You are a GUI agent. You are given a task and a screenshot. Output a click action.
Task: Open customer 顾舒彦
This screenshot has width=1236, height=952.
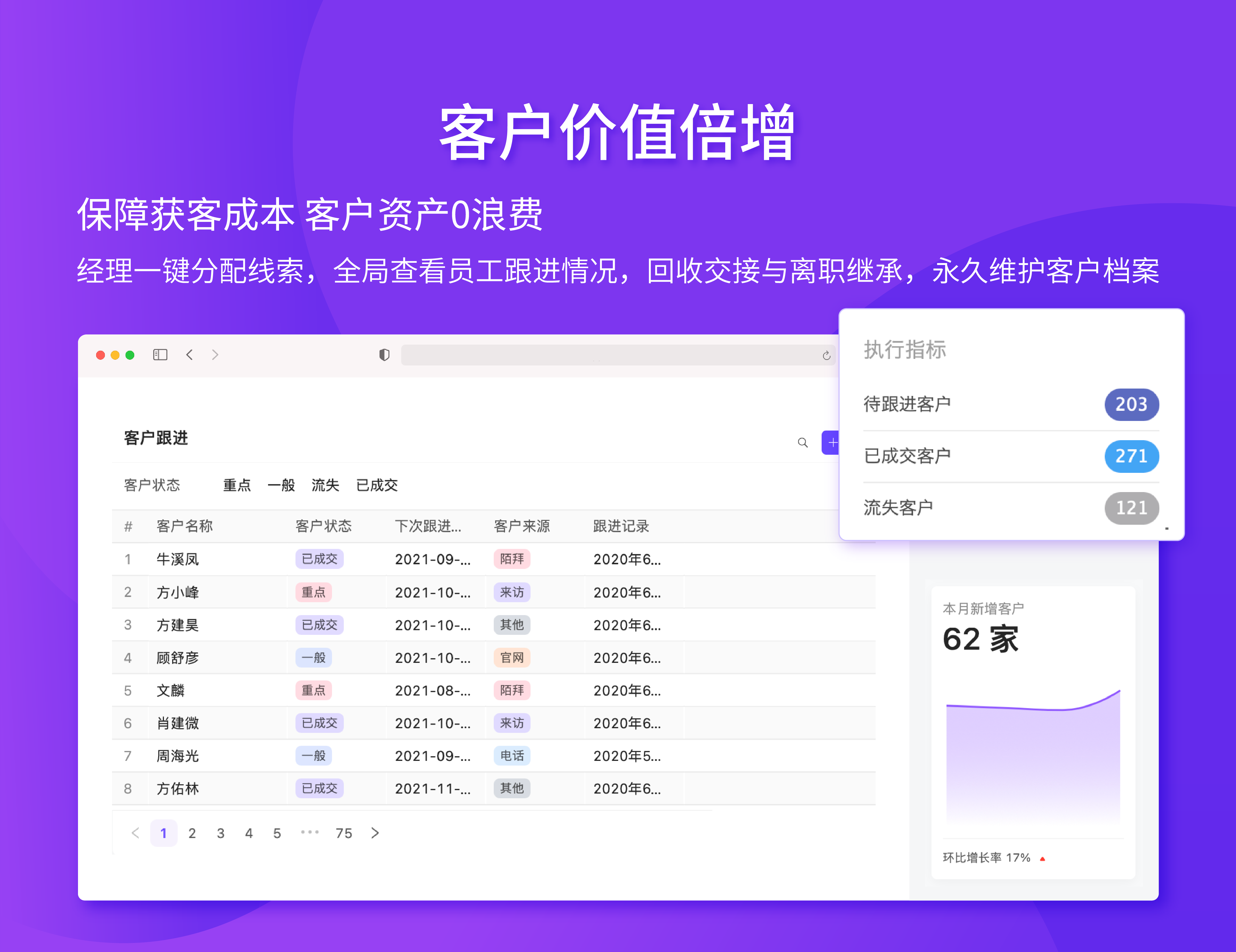(178, 658)
